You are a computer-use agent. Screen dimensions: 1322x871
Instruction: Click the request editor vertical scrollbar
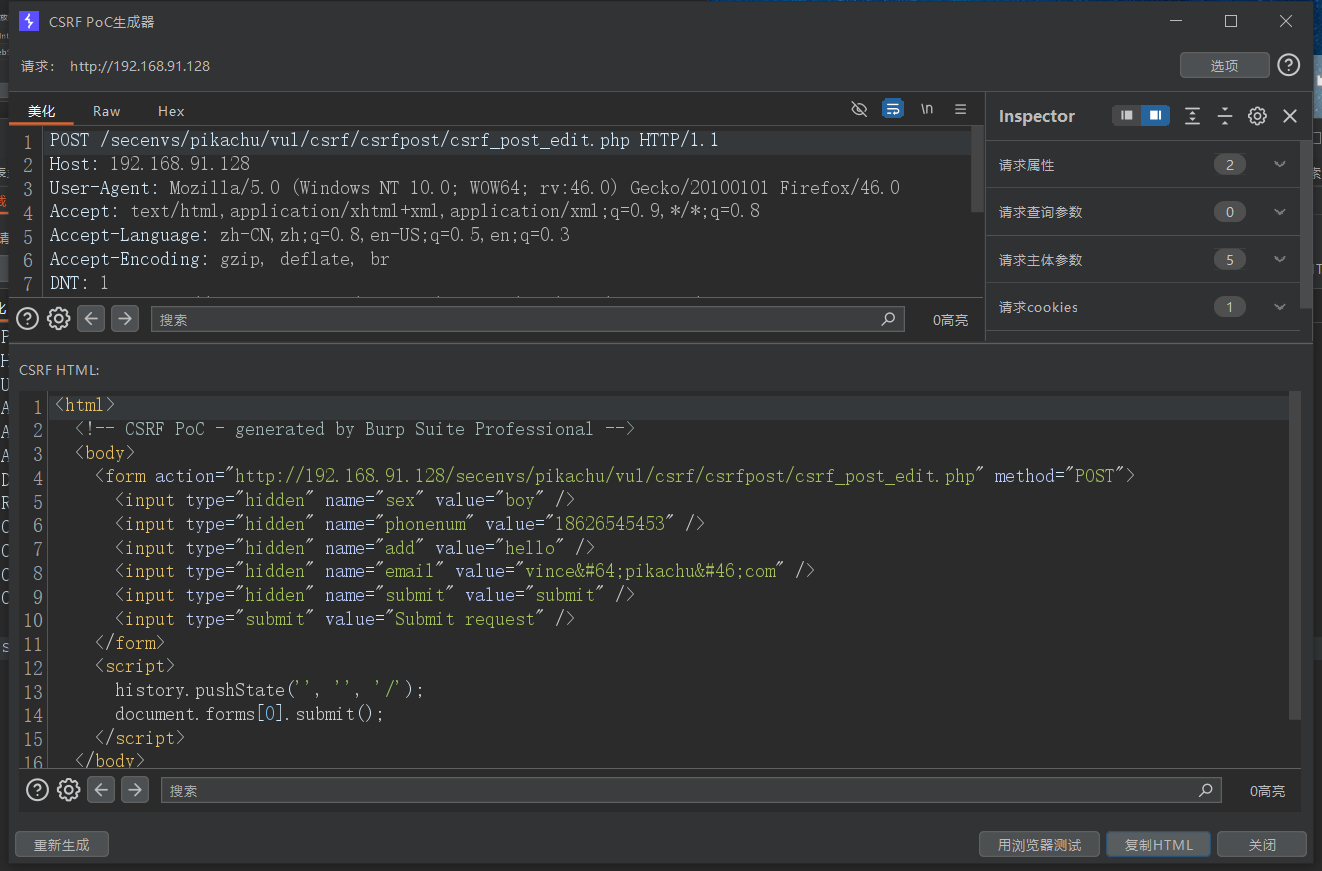977,170
